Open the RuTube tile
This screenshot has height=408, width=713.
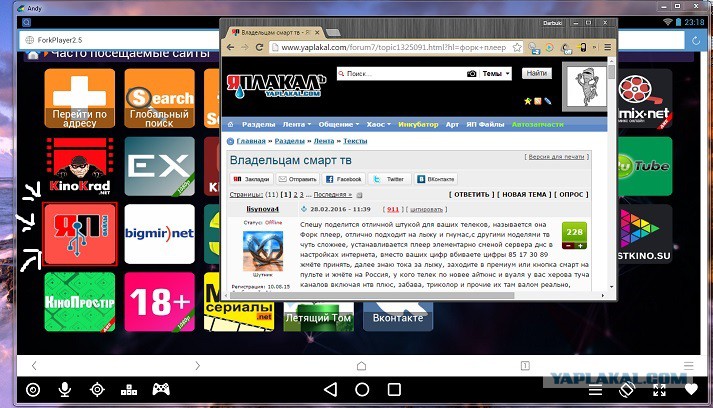644,166
